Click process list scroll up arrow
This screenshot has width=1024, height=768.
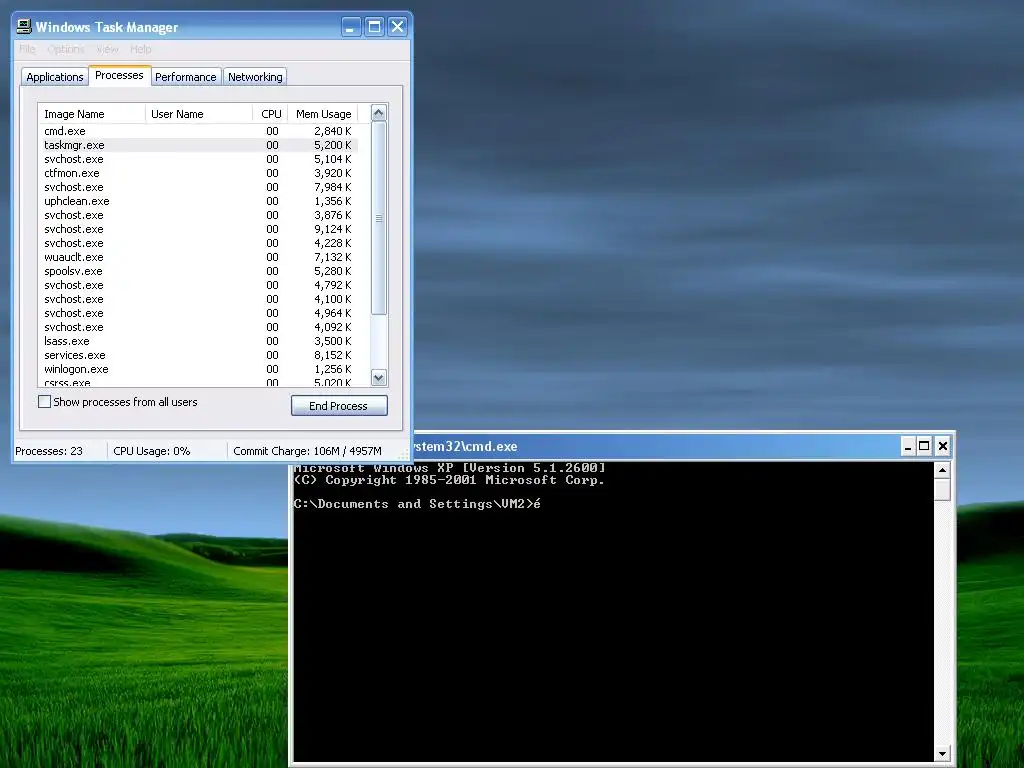click(x=379, y=113)
